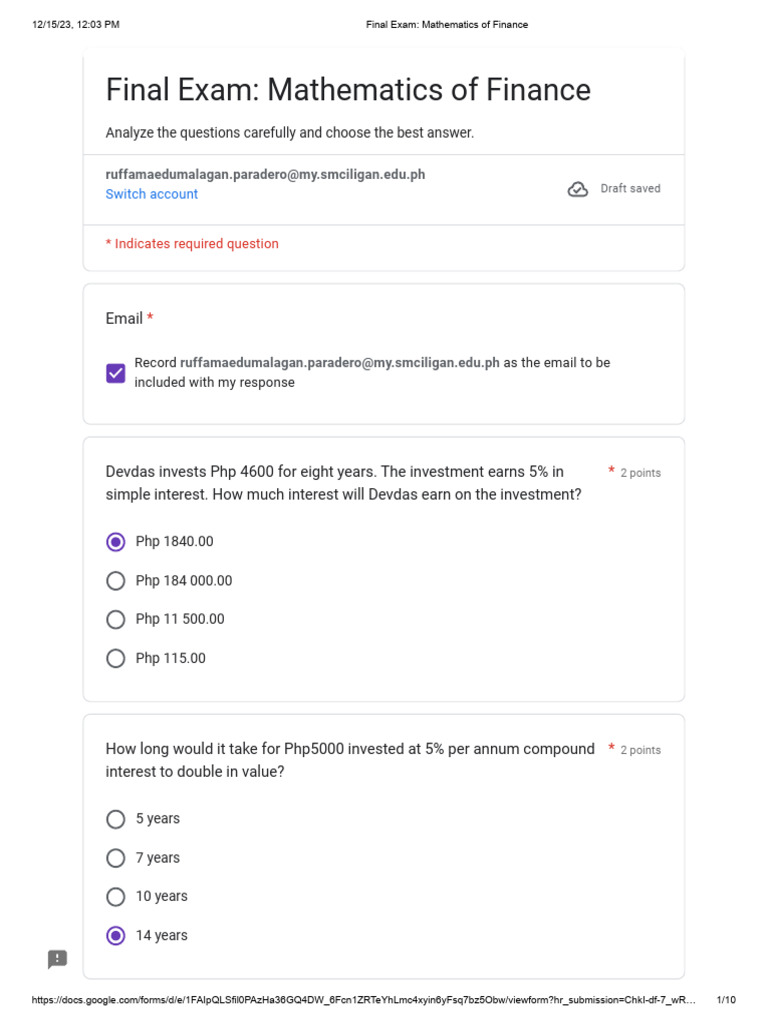
Task: Click the Email field label
Action: [124, 318]
